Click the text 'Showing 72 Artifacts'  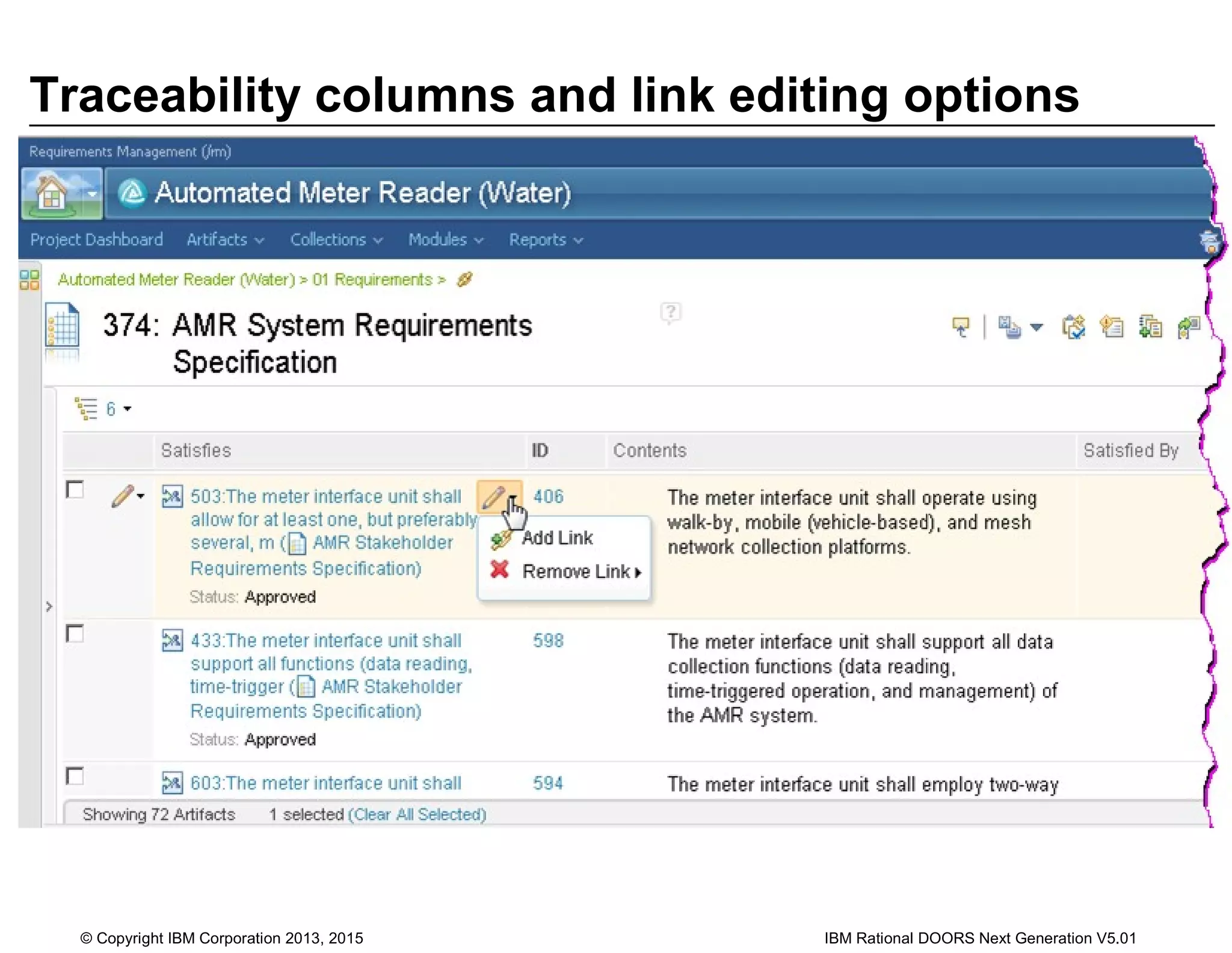click(x=159, y=815)
